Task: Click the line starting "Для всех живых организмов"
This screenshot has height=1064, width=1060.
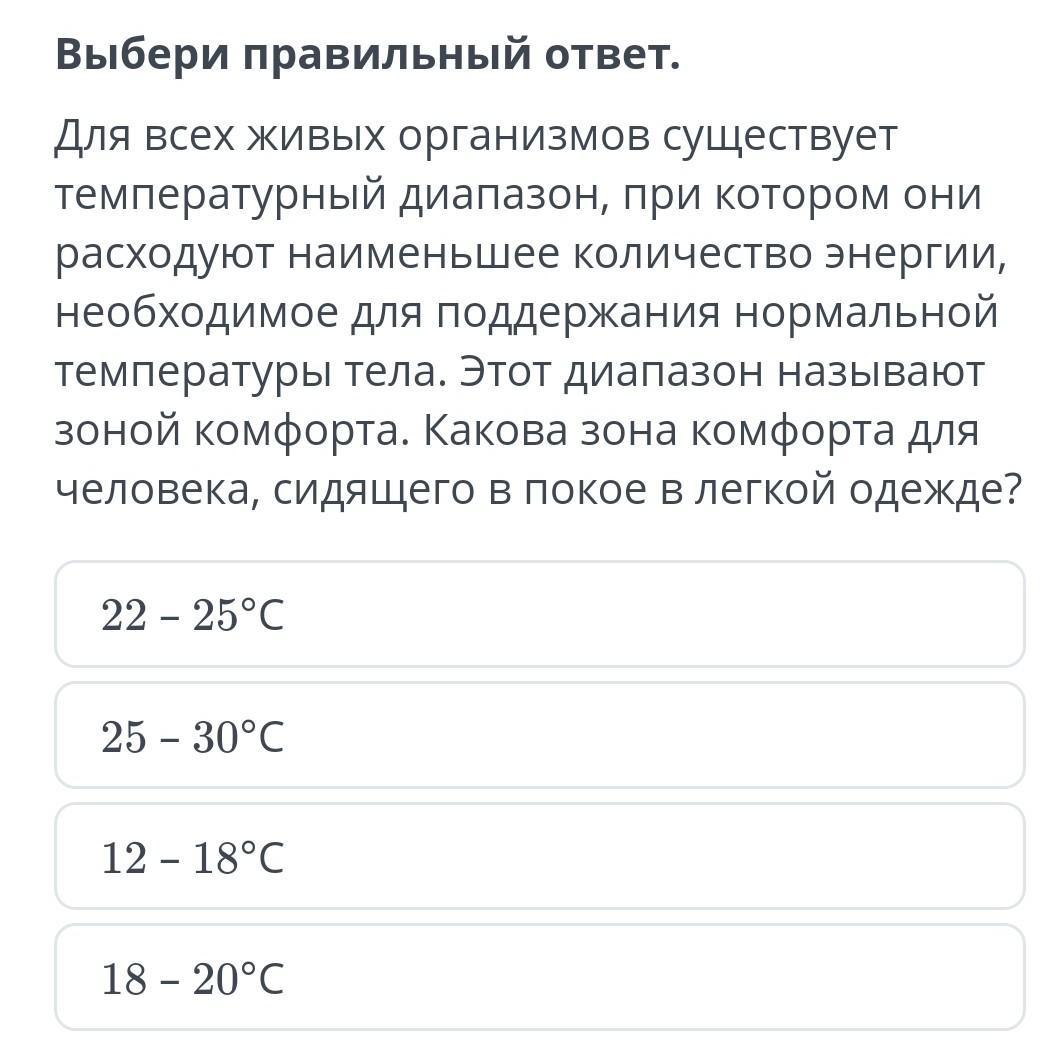Action: (x=476, y=135)
